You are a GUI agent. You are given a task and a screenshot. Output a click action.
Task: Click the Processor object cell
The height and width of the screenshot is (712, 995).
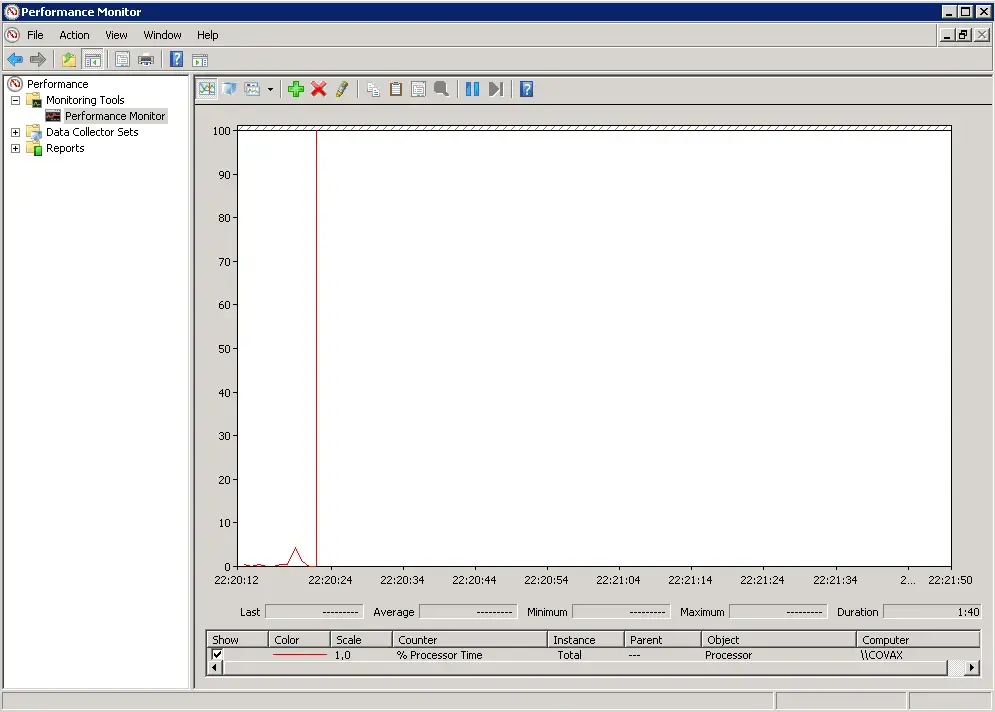728,655
